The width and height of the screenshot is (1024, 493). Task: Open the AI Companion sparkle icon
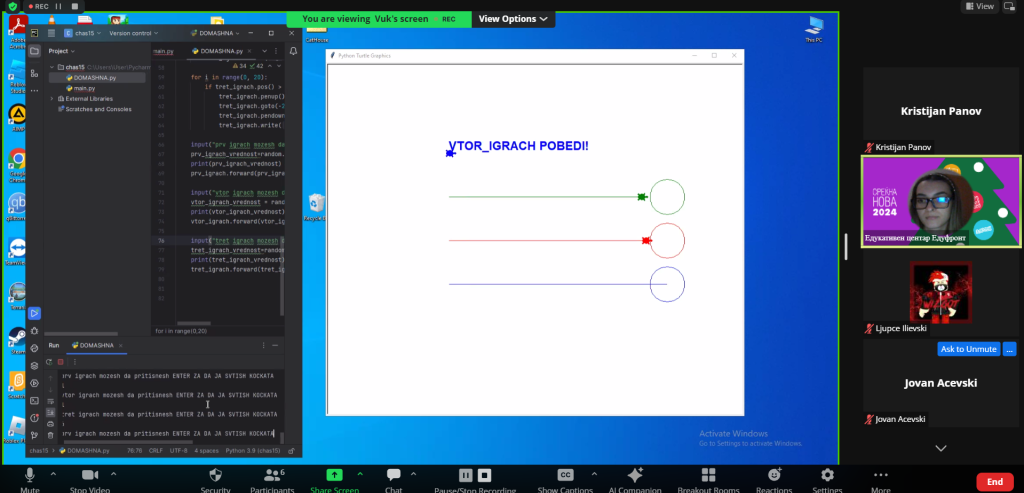click(634, 475)
